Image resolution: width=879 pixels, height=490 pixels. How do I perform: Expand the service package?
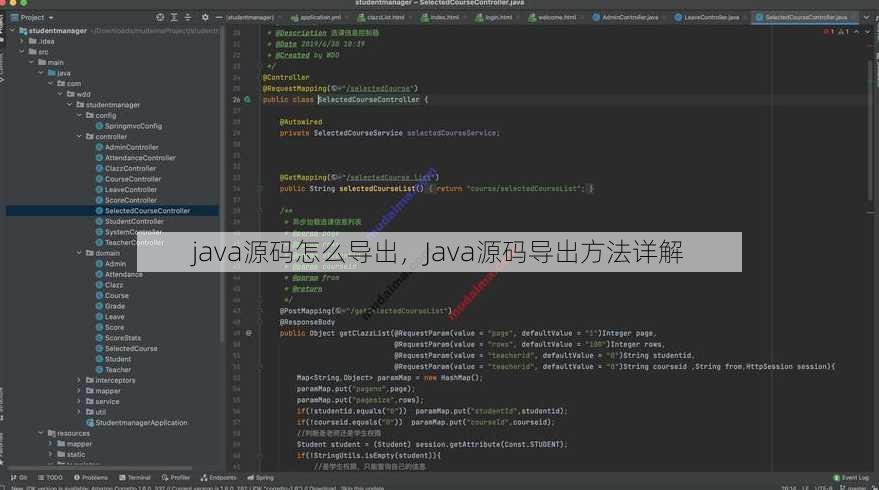pos(79,401)
